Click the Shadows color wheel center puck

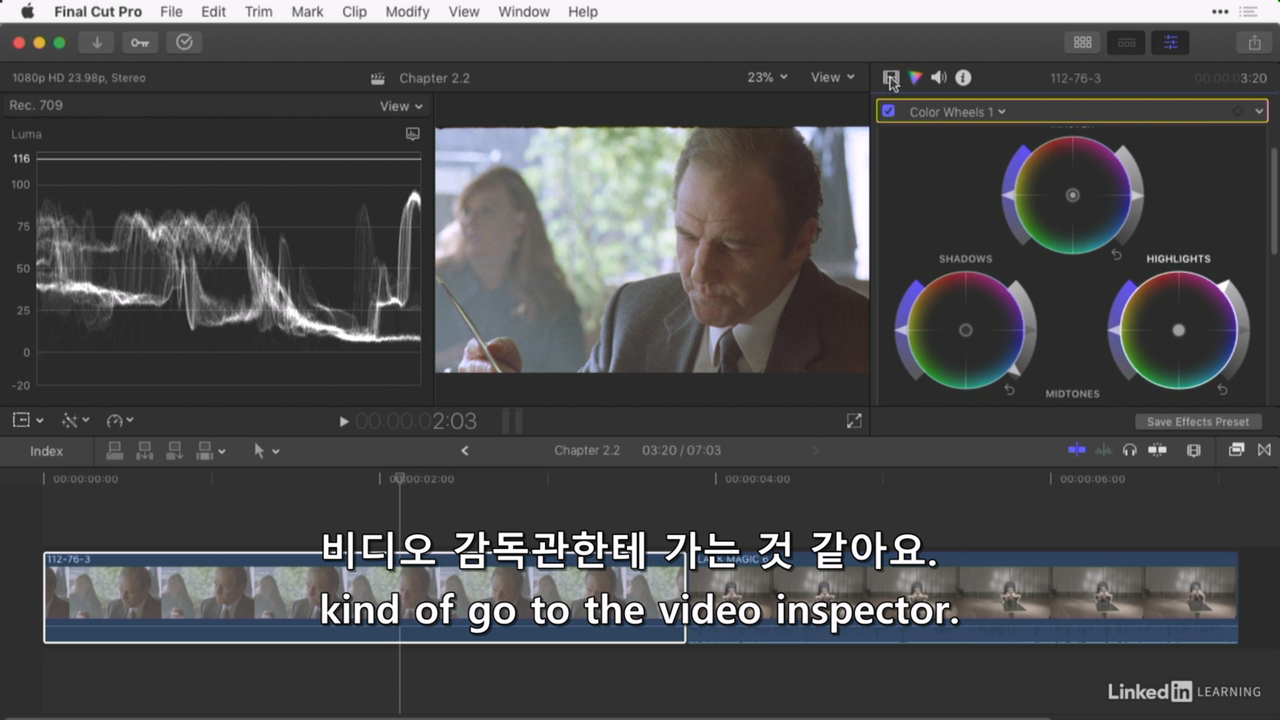click(965, 330)
